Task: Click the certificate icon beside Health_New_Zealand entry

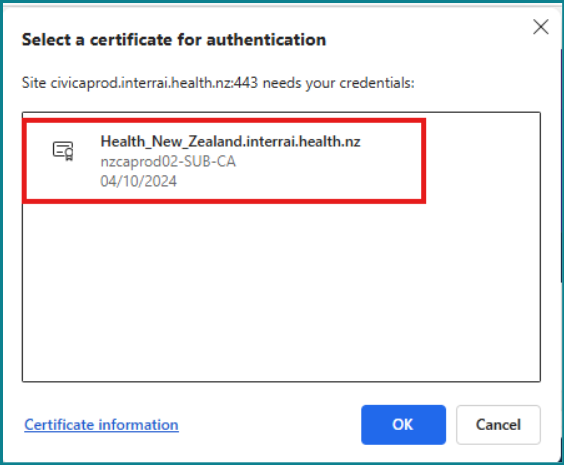Action: coord(63,151)
